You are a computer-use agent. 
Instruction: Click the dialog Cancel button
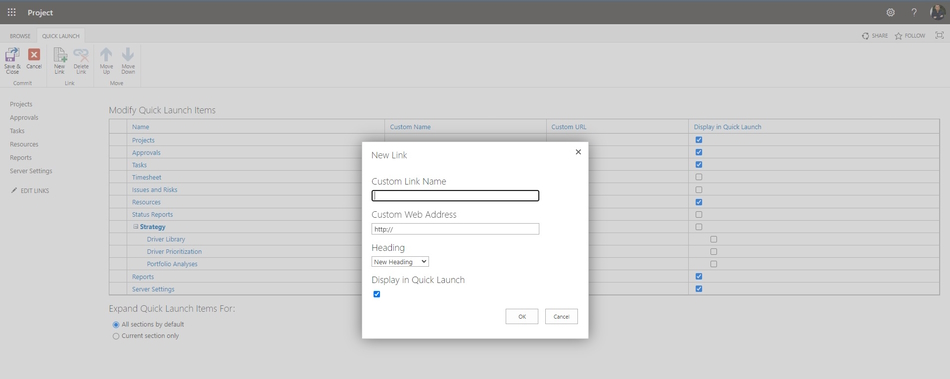click(561, 316)
